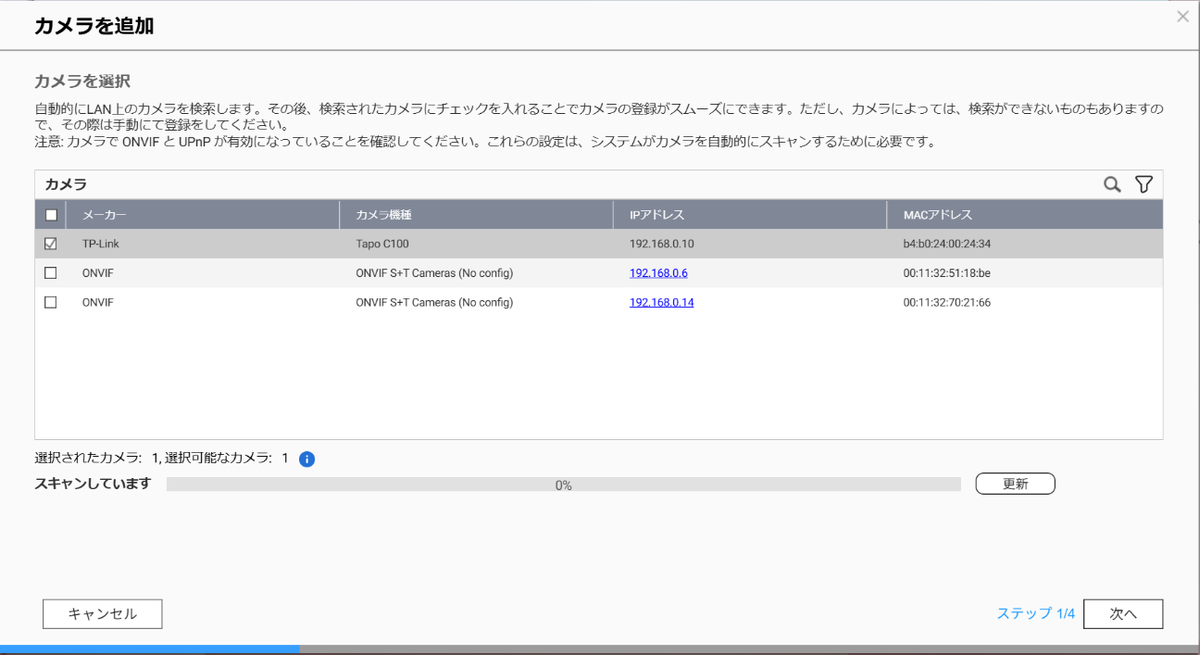Click the ステップ 1/4 step indicator
Viewport: 1200px width, 655px height.
(1035, 614)
